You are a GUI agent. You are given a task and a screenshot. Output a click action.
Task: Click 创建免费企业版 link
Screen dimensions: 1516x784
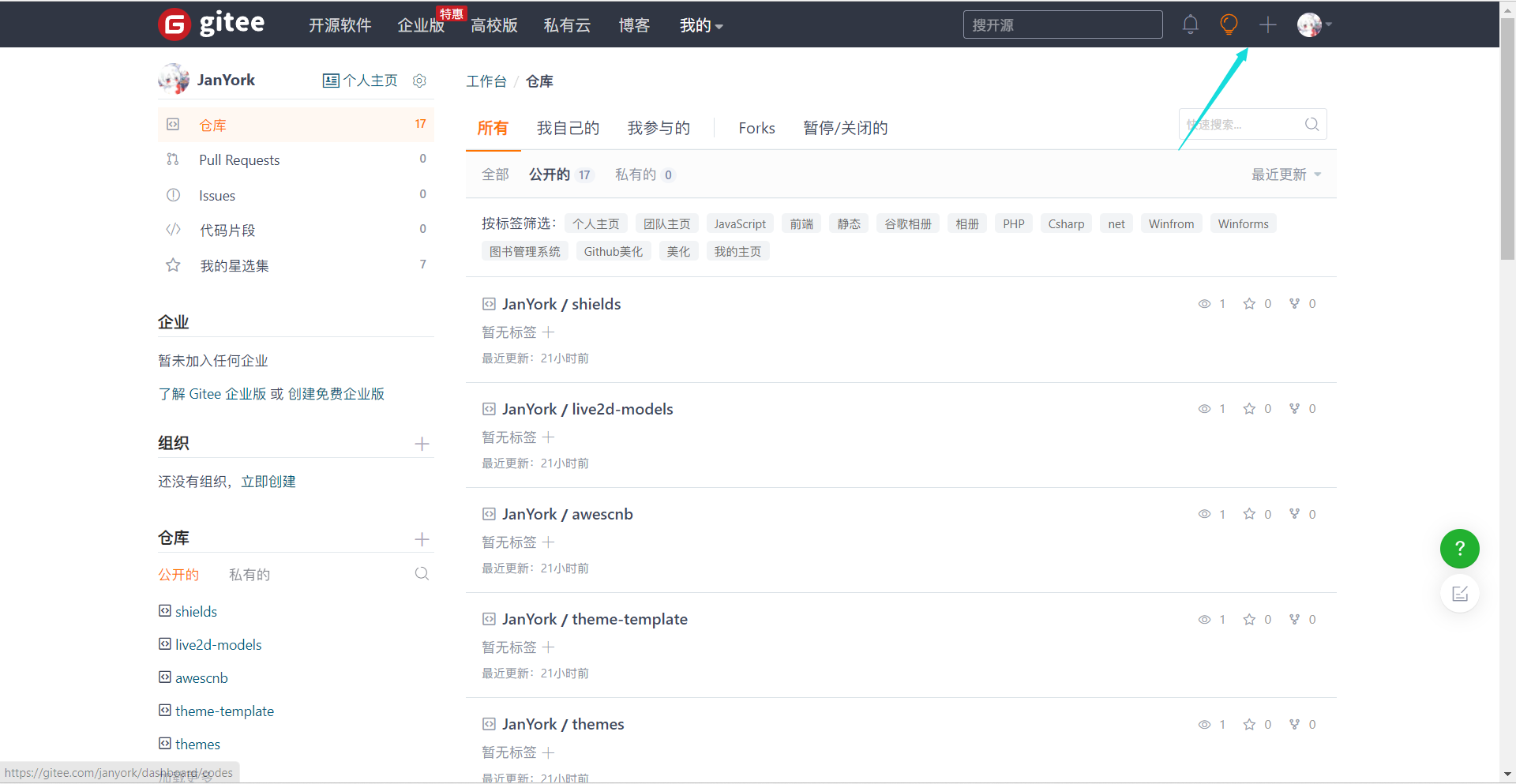pyautogui.click(x=336, y=394)
